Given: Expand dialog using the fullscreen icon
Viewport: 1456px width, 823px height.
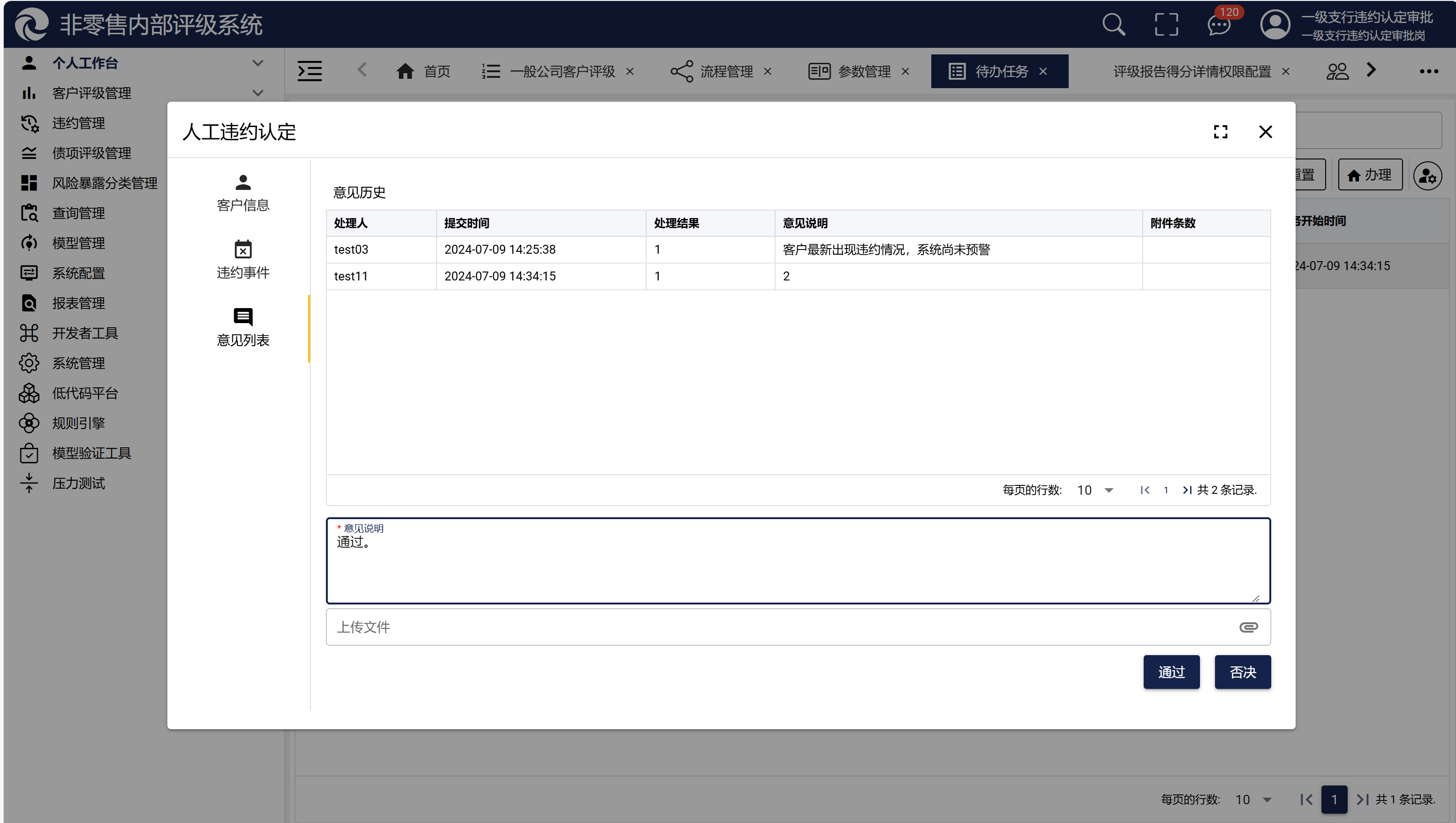Looking at the screenshot, I should pos(1220,132).
